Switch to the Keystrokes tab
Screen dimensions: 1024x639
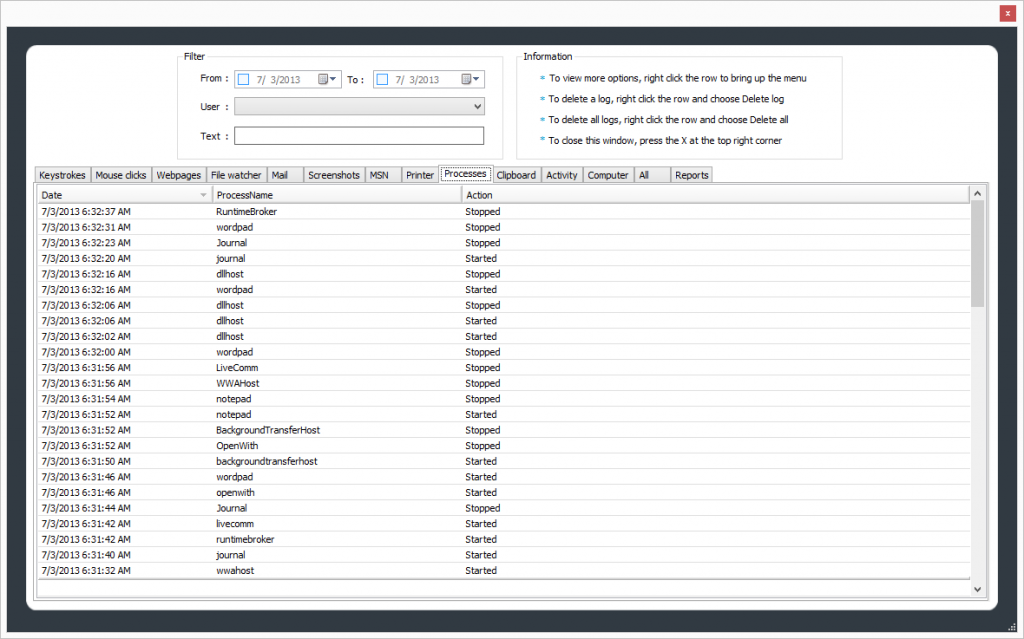click(x=63, y=175)
